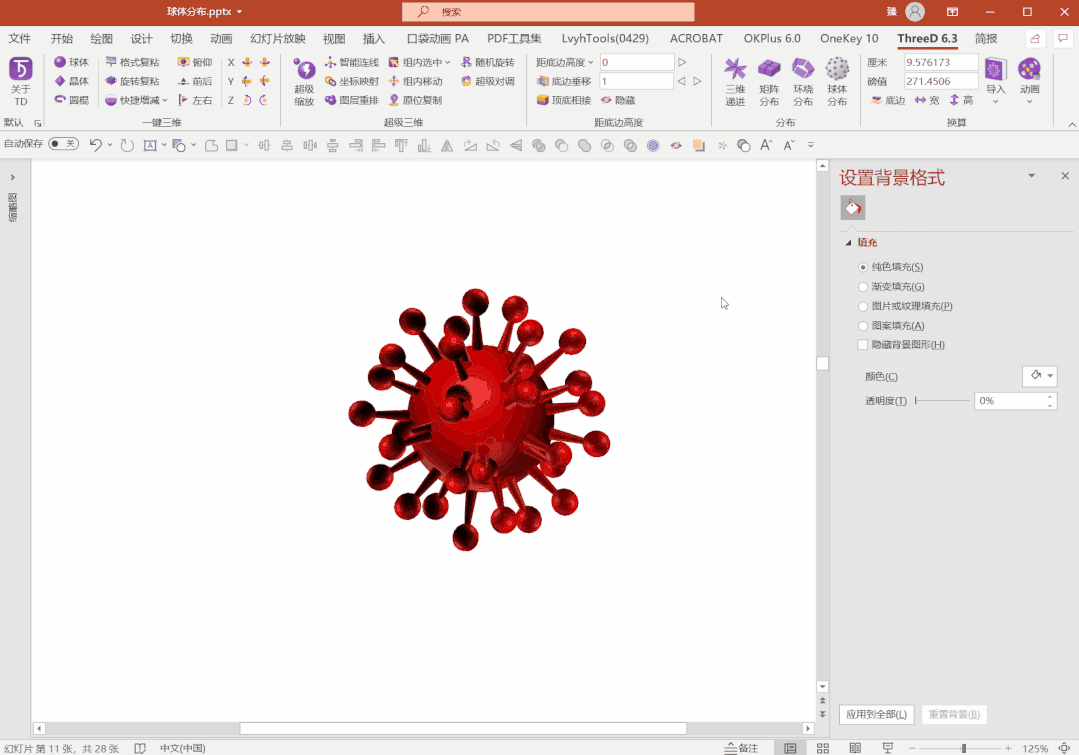Image resolution: width=1079 pixels, height=755 pixels.
Task: Click 顶底相接 top-bottom join
Action: point(564,100)
